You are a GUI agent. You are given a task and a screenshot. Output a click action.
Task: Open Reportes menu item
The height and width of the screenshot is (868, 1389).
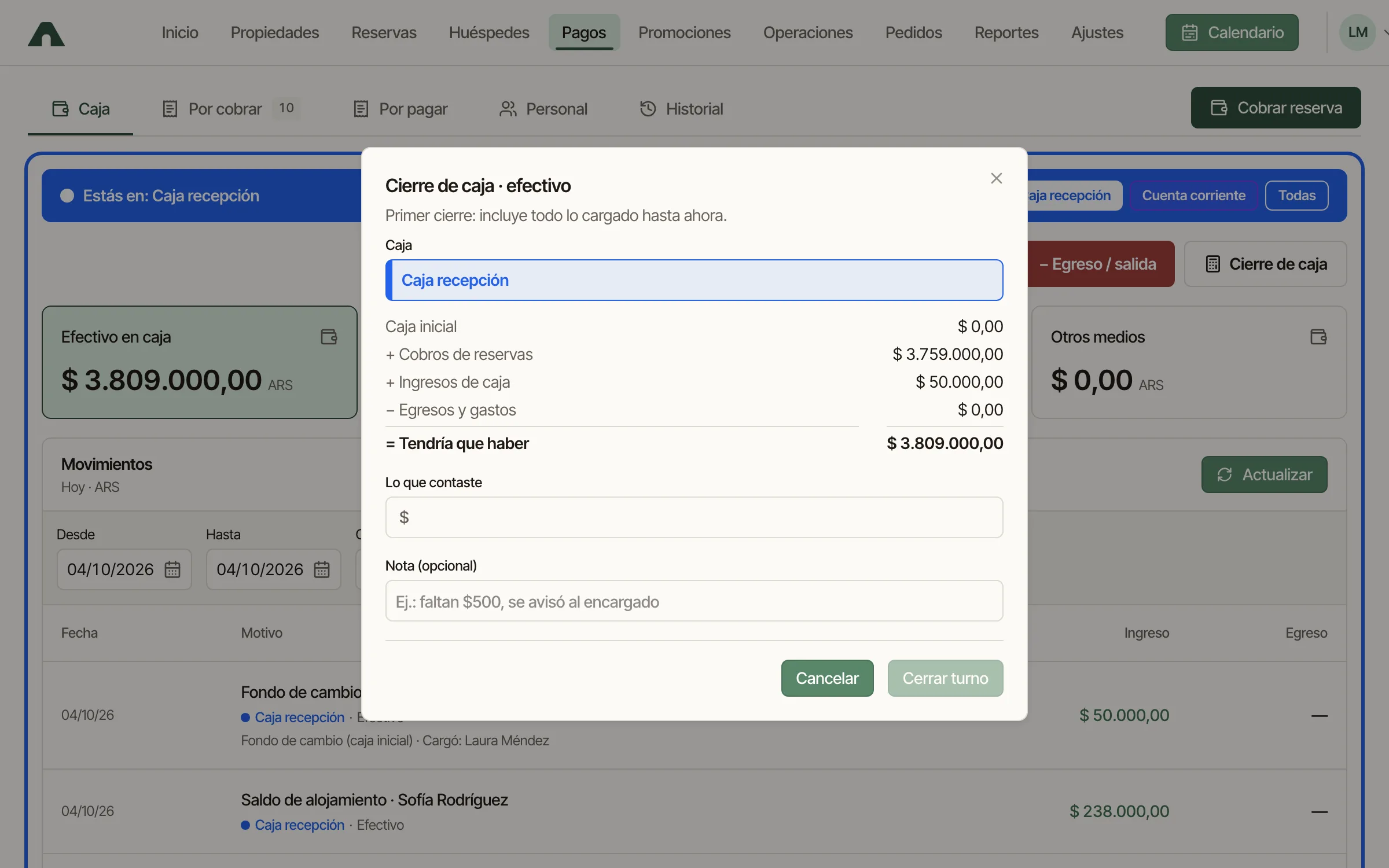coord(1006,32)
